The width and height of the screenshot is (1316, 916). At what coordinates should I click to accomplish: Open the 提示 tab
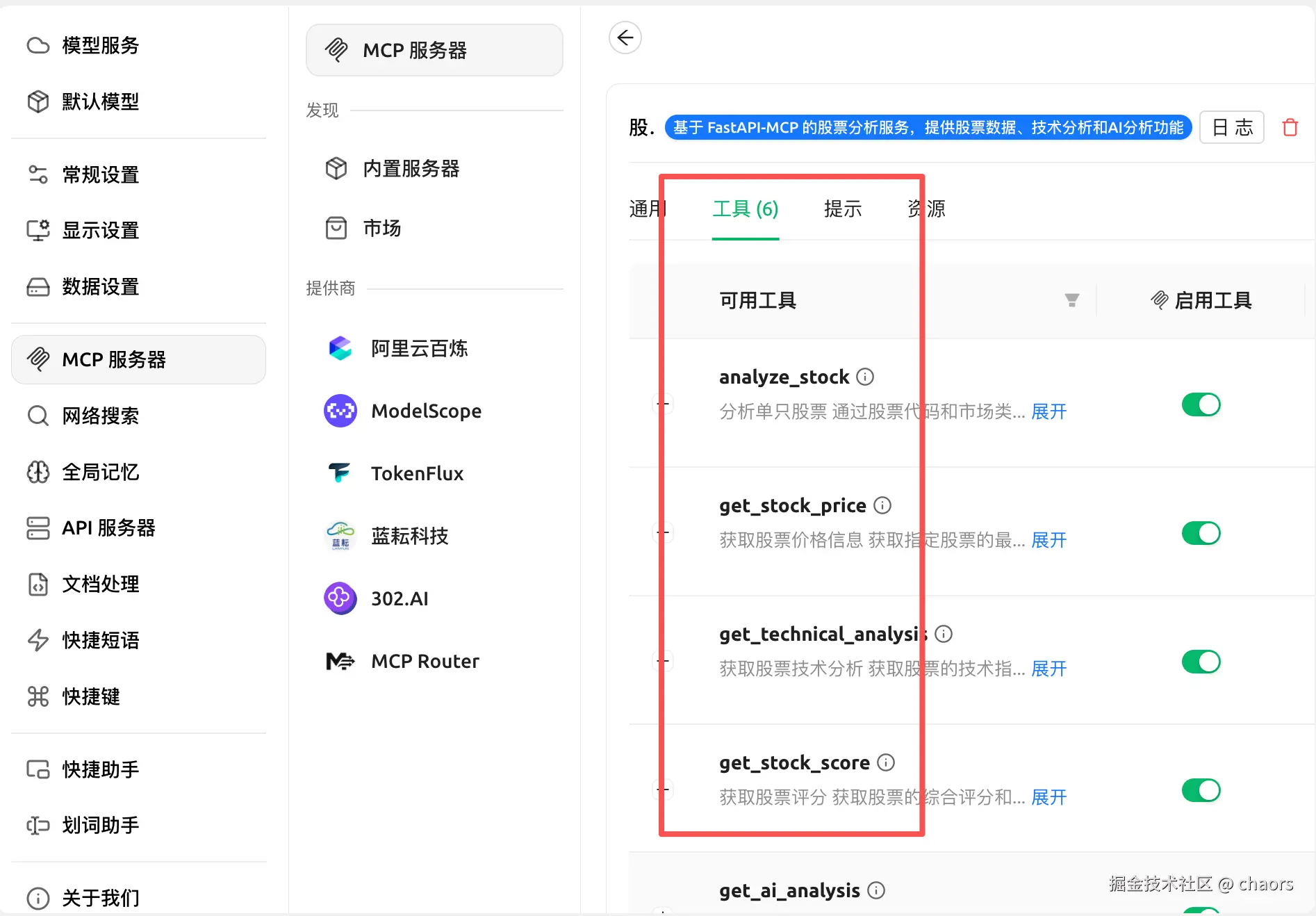(843, 208)
